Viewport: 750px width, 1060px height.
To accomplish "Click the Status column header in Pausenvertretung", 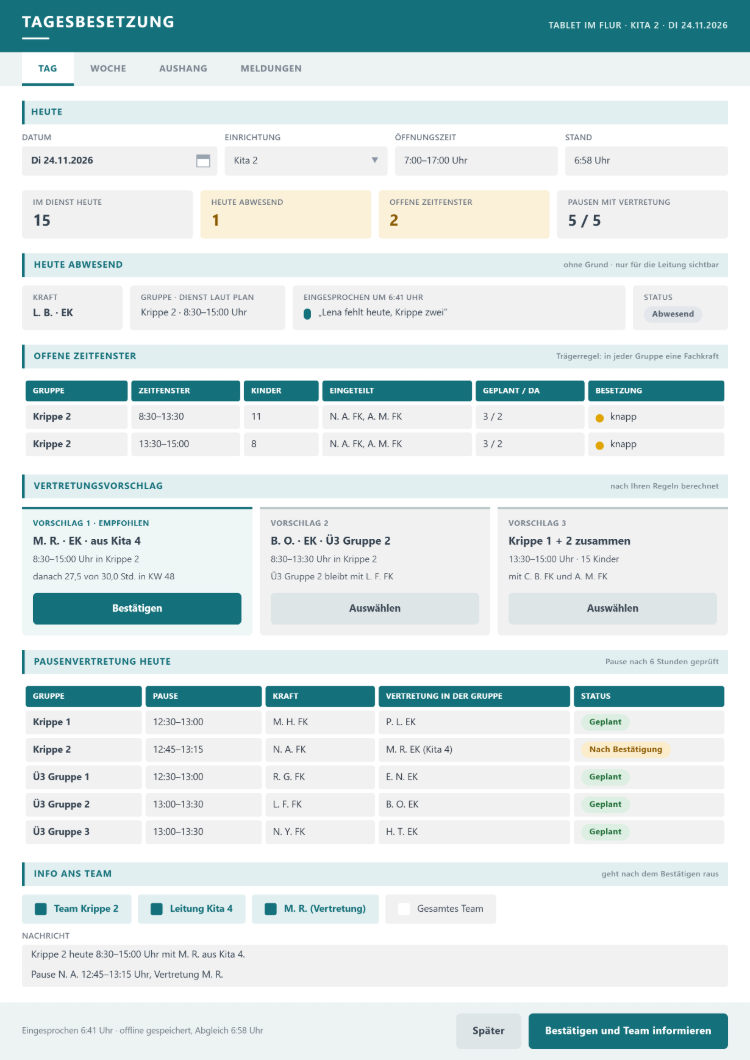I will pyautogui.click(x=649, y=696).
